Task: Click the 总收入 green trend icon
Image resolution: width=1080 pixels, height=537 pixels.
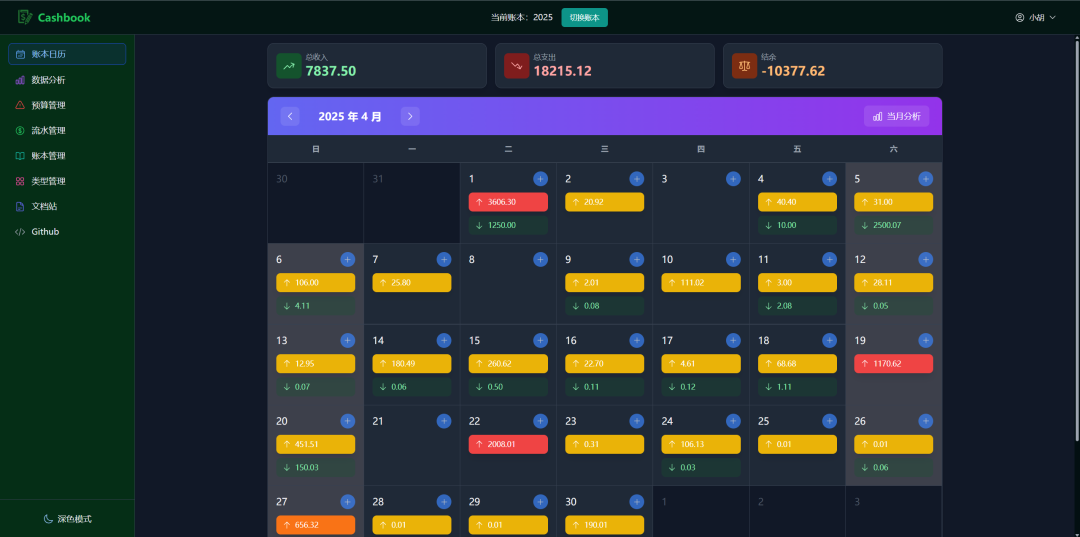Action: [x=289, y=66]
